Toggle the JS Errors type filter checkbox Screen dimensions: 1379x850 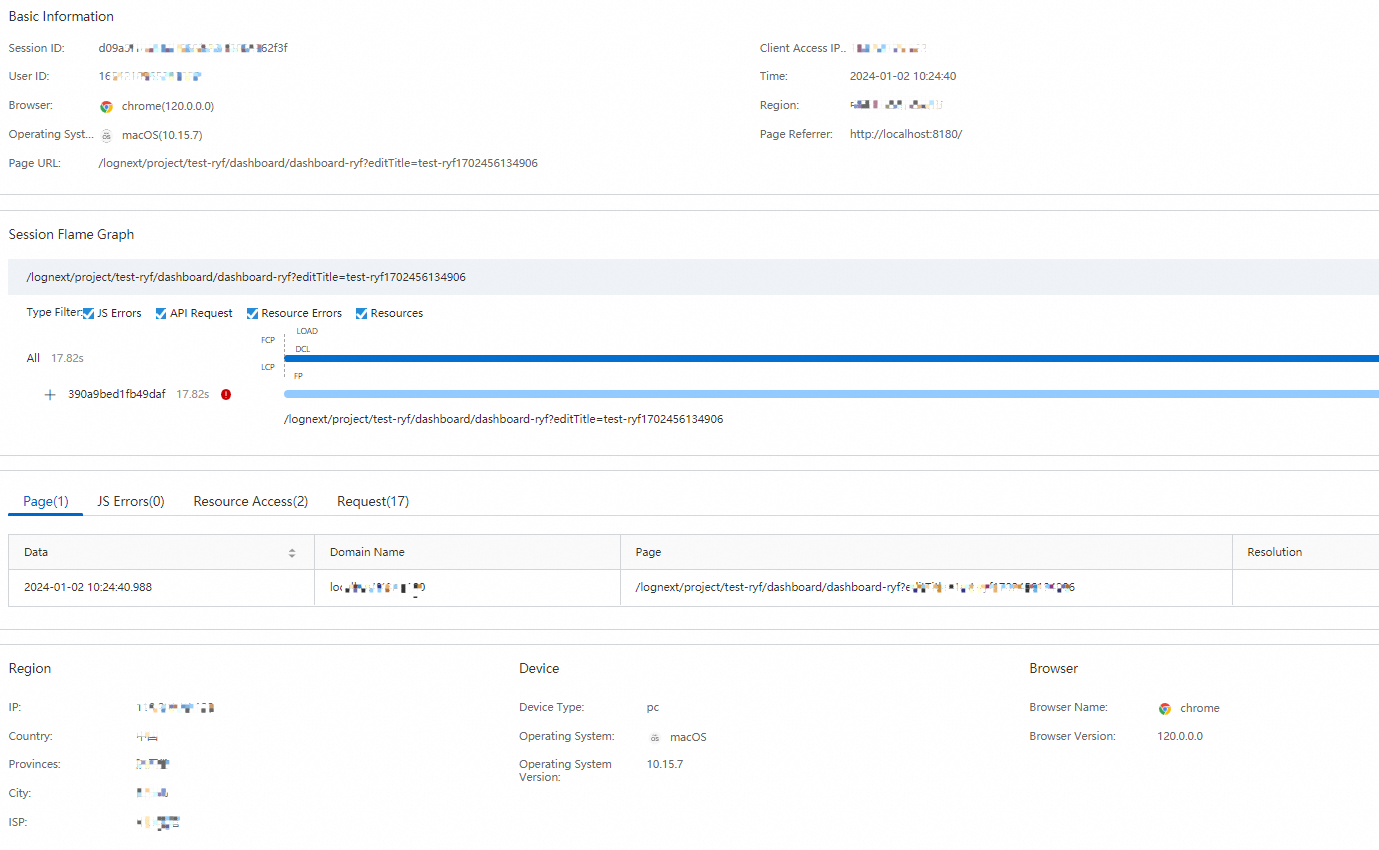89,314
